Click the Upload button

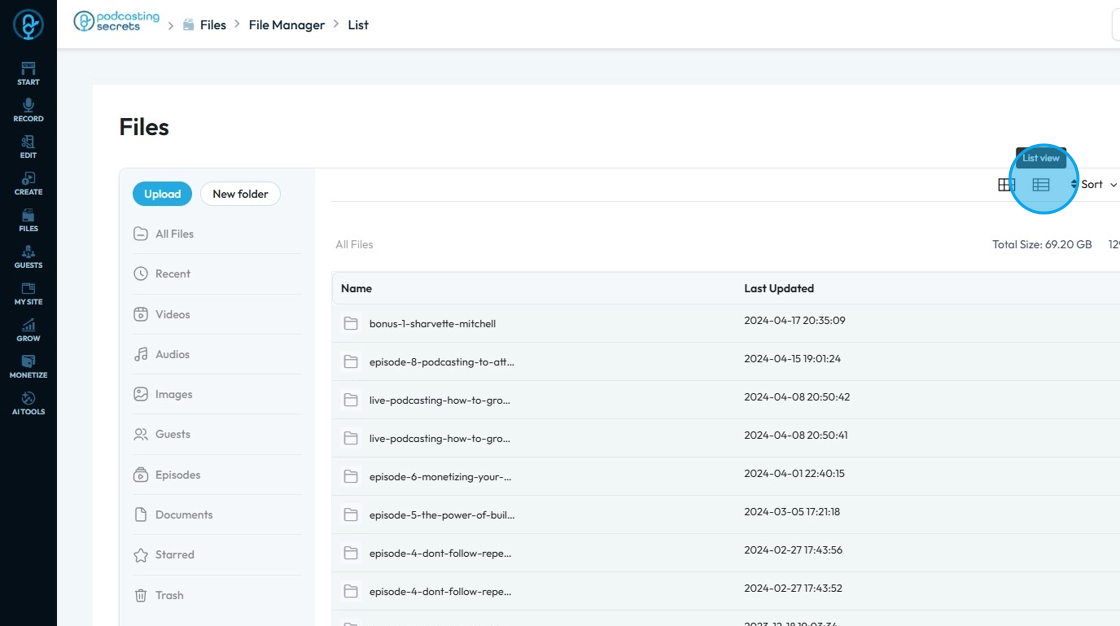tap(162, 194)
